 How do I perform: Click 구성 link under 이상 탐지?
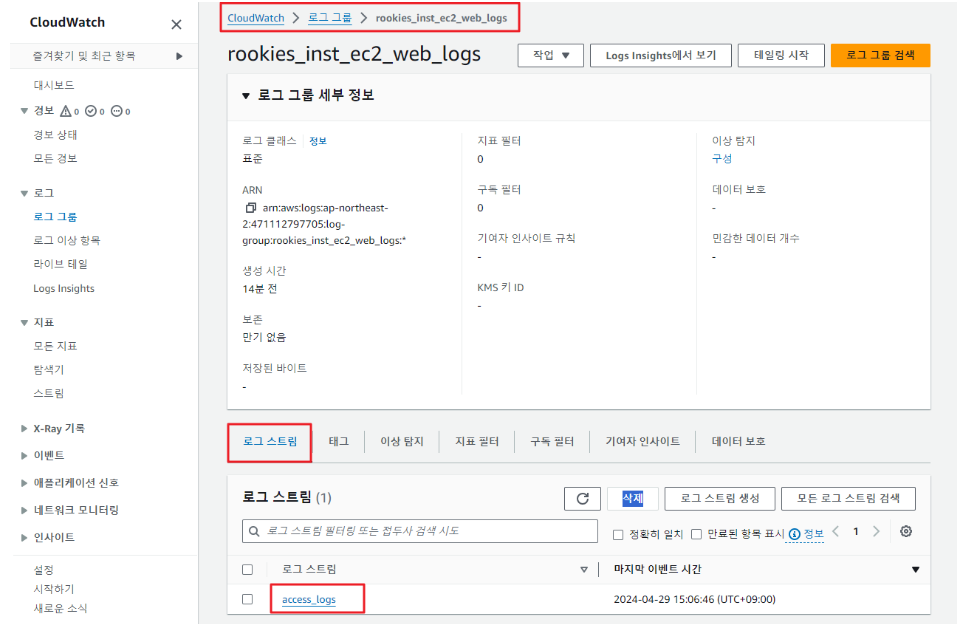(721, 159)
